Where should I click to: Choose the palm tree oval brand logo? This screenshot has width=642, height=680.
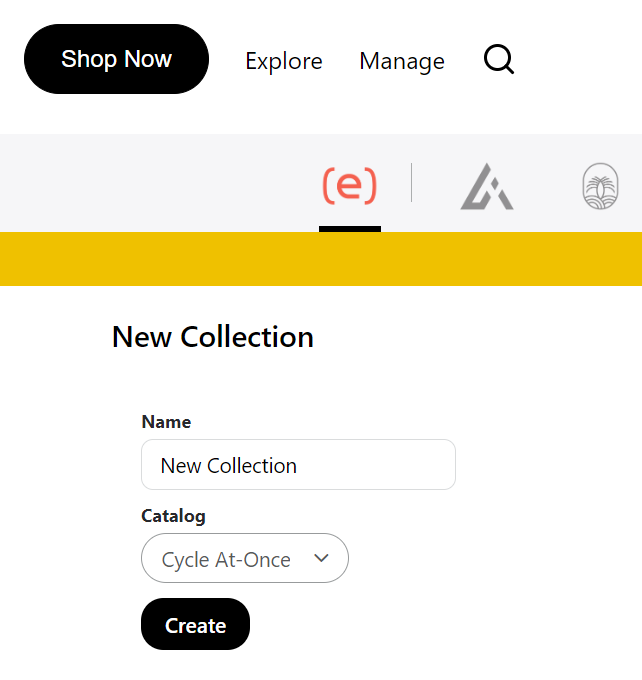click(x=600, y=187)
